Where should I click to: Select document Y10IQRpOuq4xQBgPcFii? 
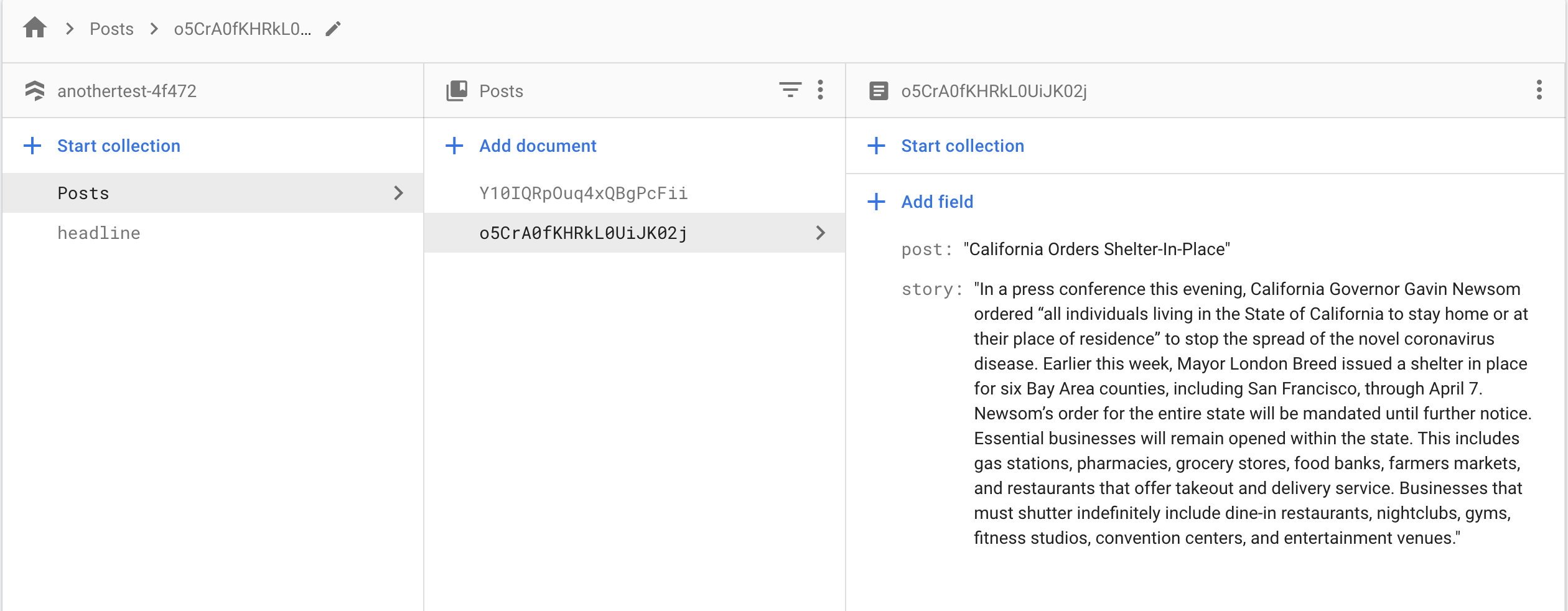pyautogui.click(x=583, y=193)
